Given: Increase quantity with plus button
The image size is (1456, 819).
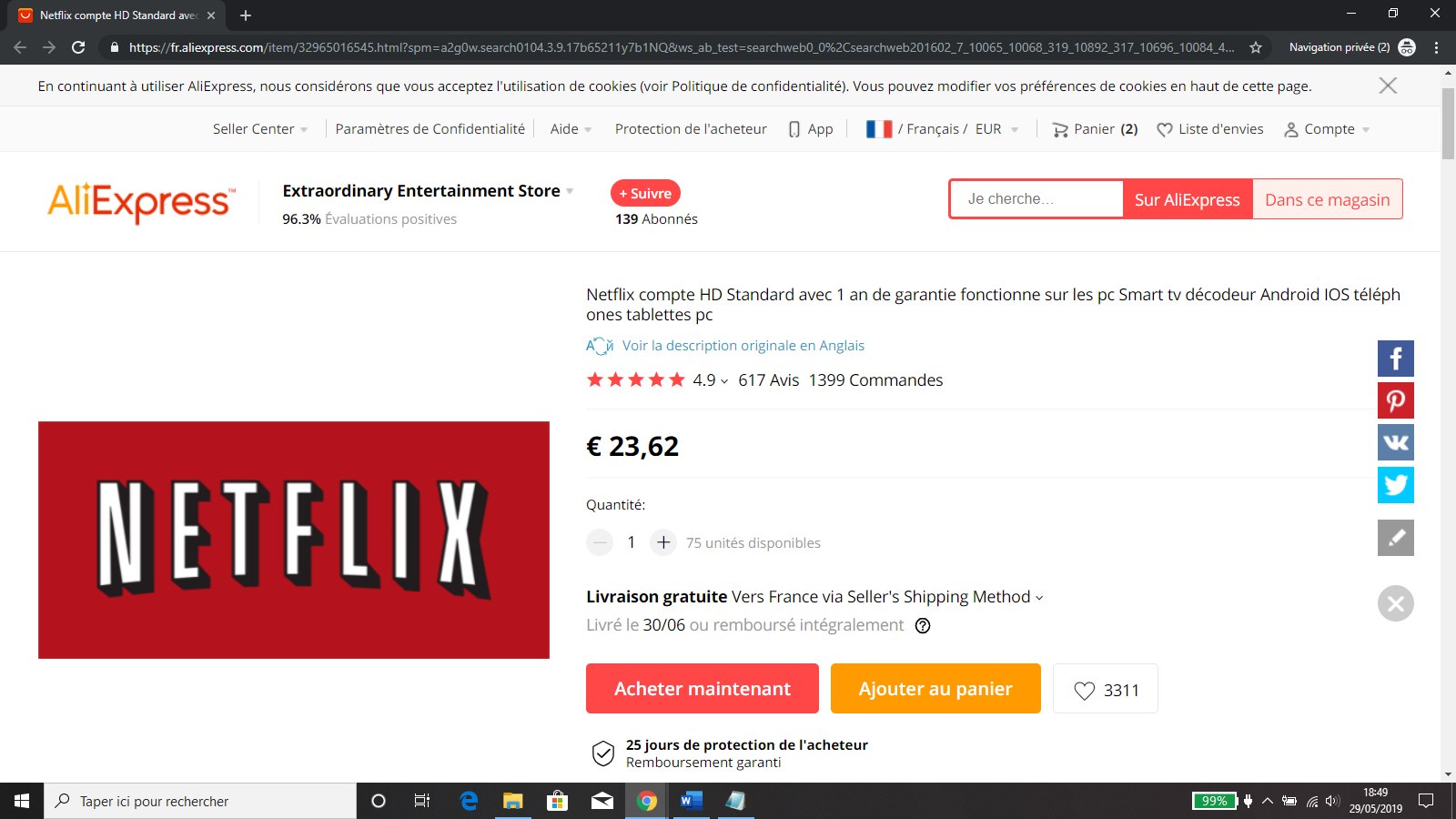Looking at the screenshot, I should click(663, 542).
